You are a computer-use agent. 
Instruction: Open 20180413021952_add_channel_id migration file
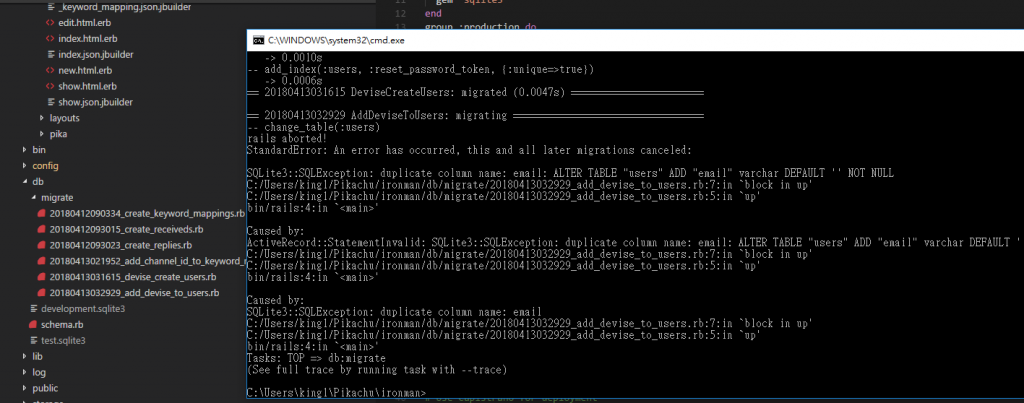[147, 261]
